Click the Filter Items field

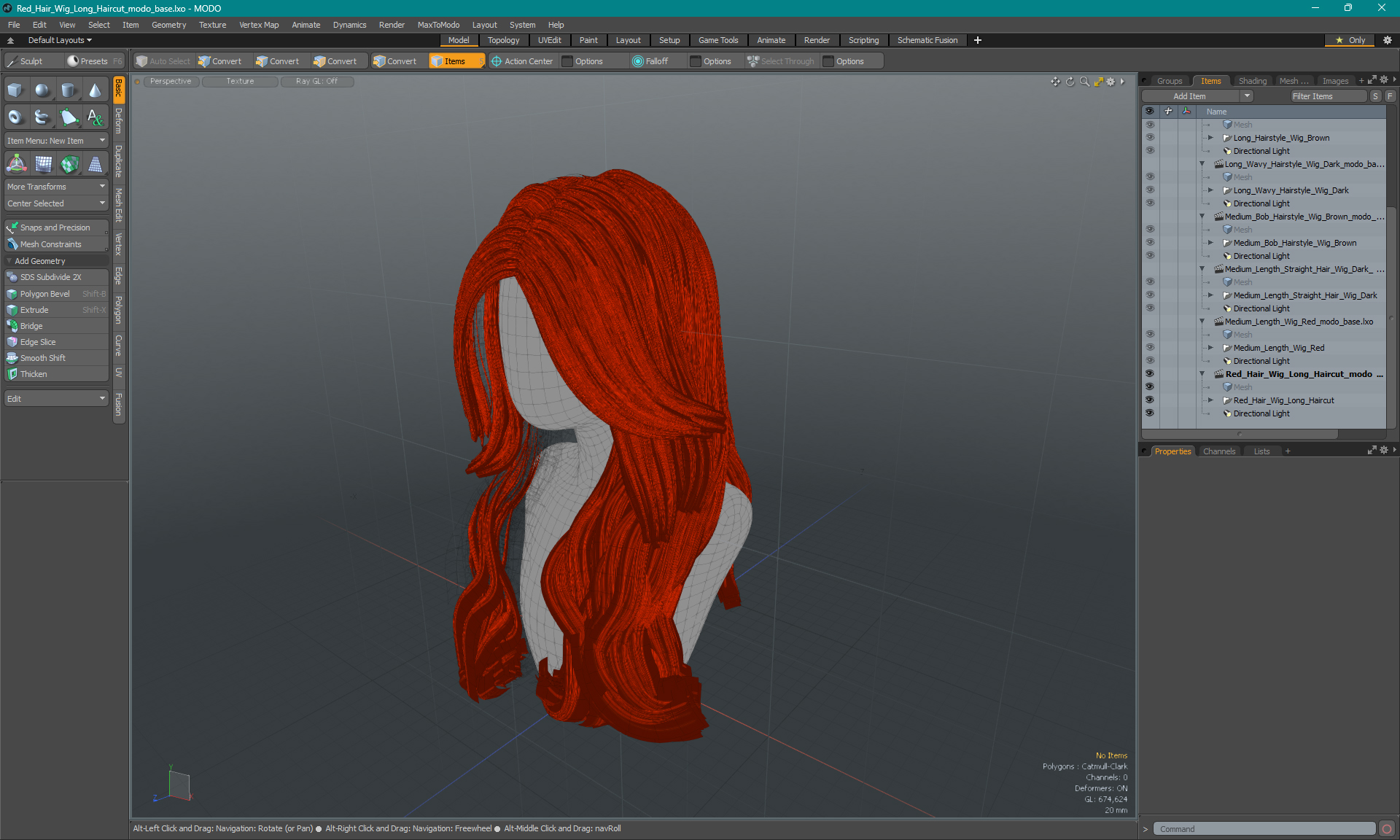tap(1328, 96)
